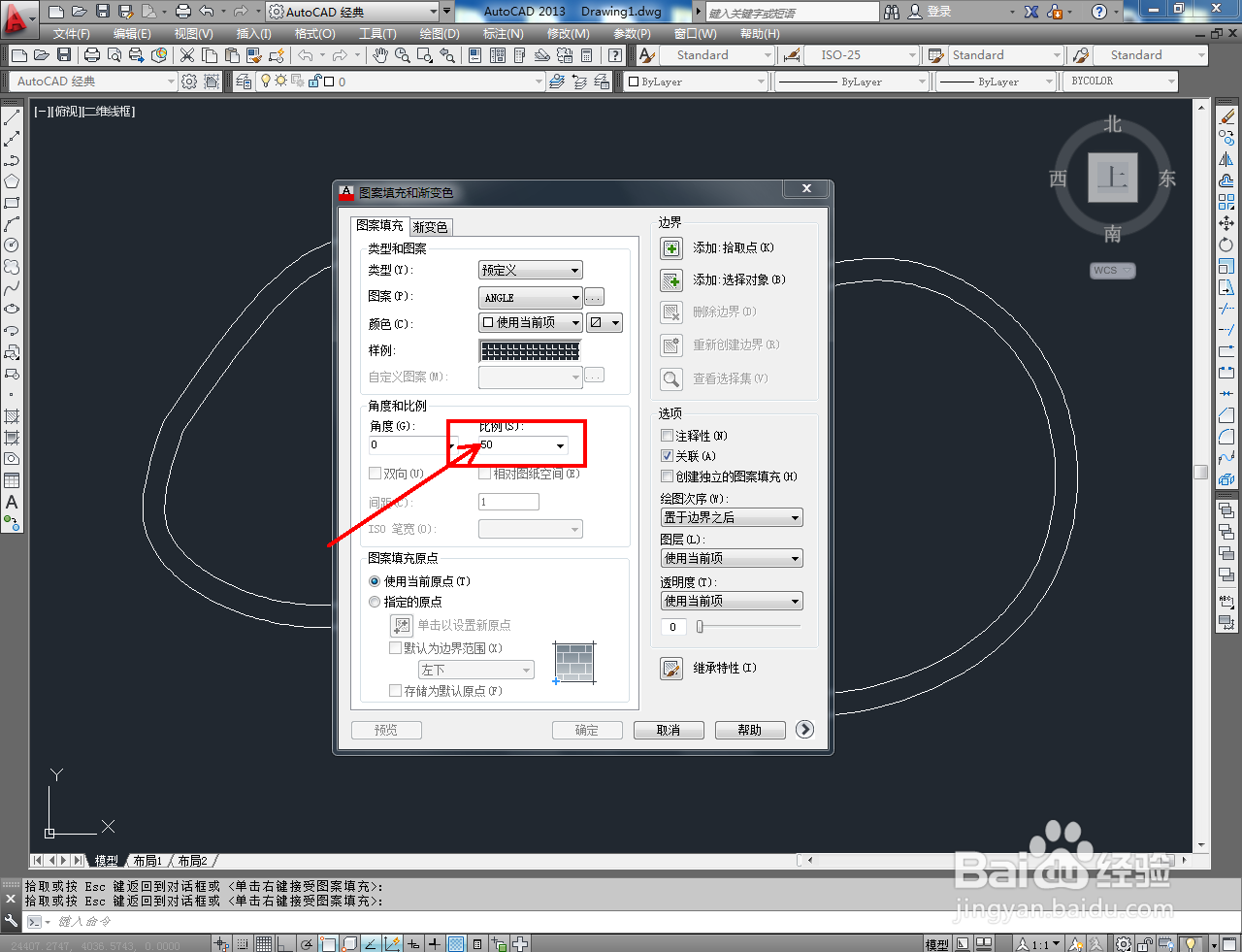Select the Multiline Text A tool
Viewport: 1242px width, 952px height.
click(12, 502)
